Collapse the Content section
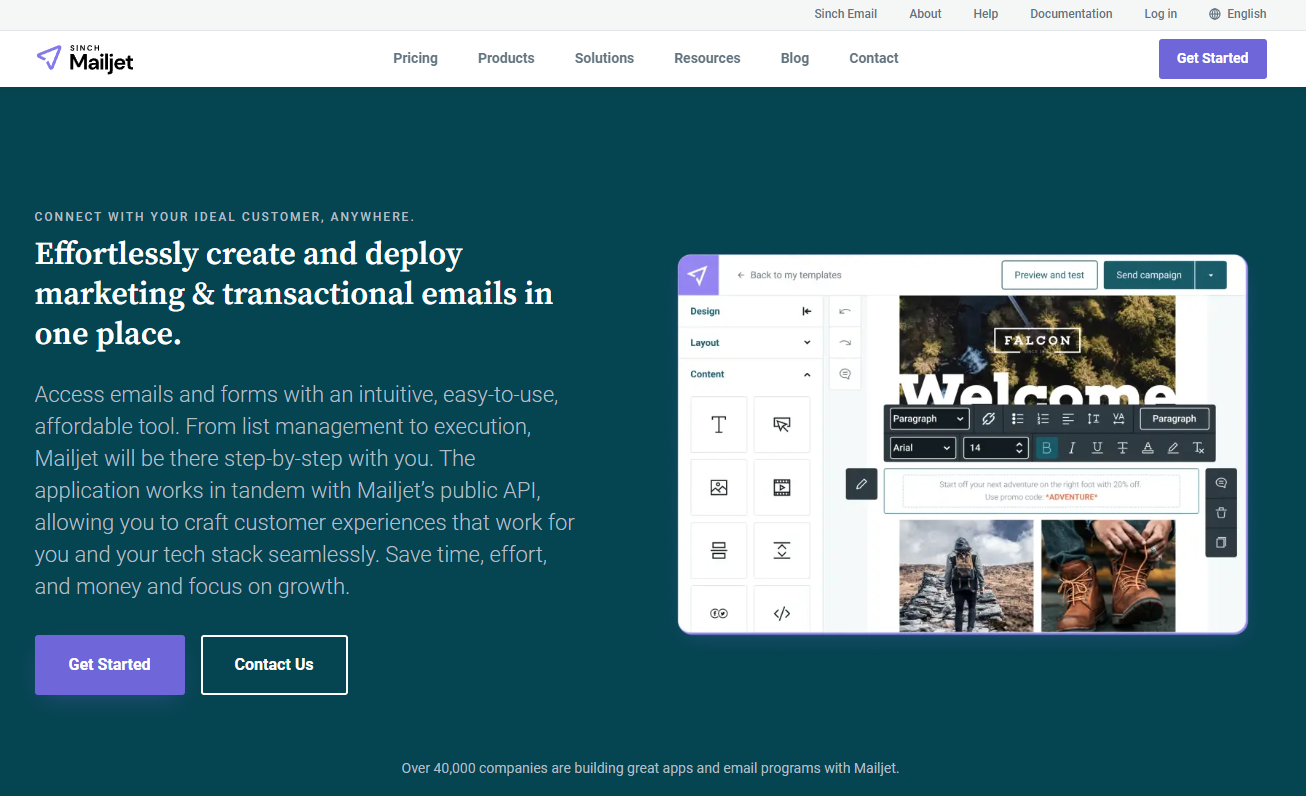 click(x=751, y=374)
